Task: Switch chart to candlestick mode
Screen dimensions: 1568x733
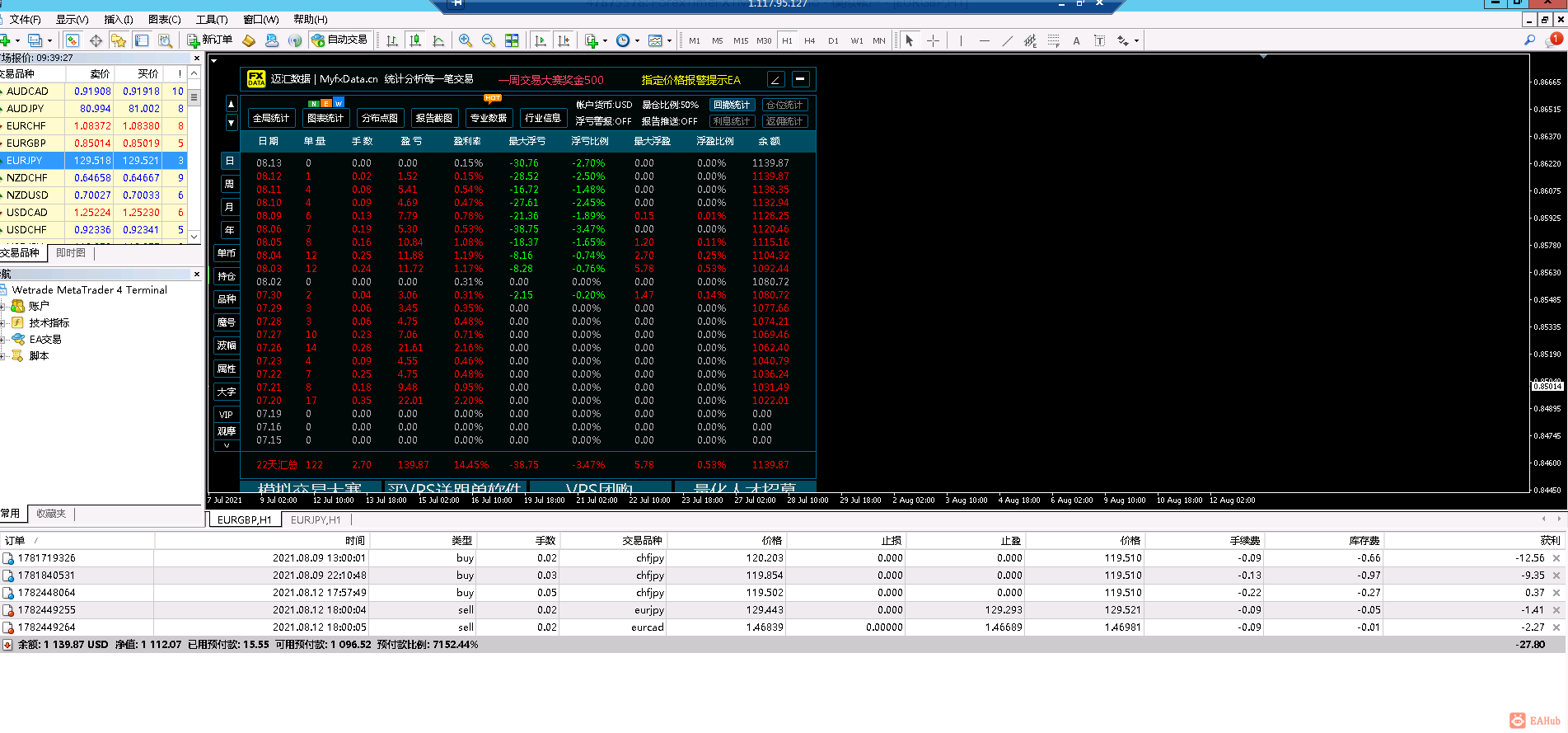Action: coord(415,40)
